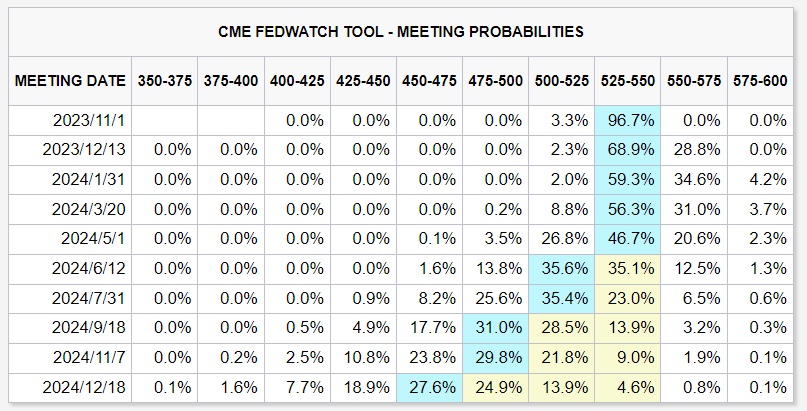Select the 2024/12/18 meeting date cell

pos(86,386)
